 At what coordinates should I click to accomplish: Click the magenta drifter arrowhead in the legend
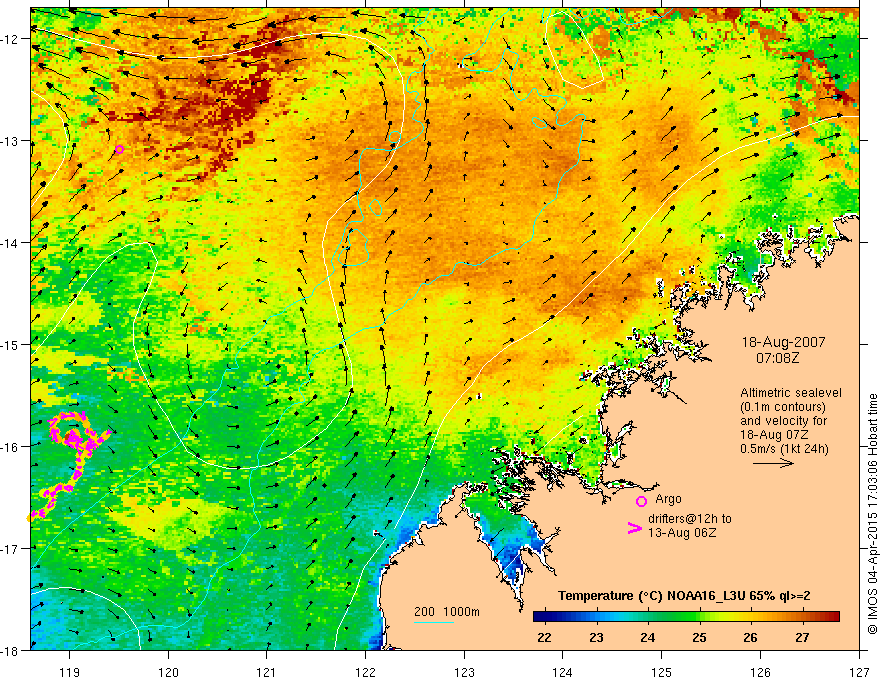click(x=634, y=529)
